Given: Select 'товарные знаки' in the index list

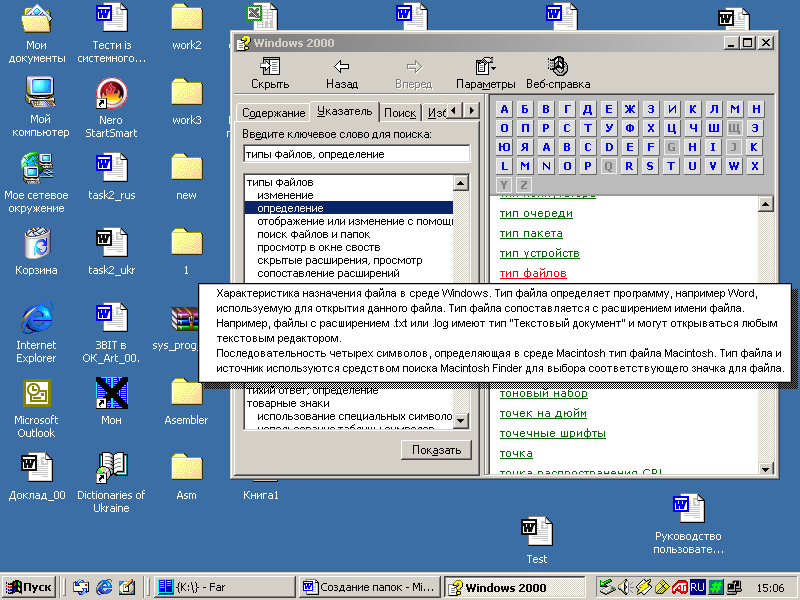Looking at the screenshot, I should point(288,404).
